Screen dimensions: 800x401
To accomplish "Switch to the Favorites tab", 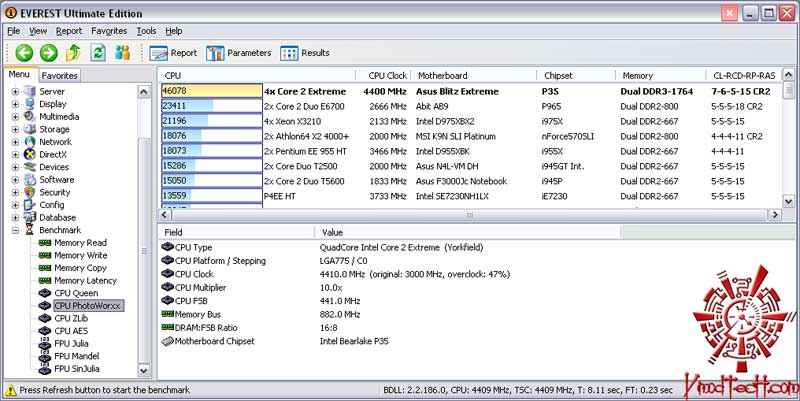I will [x=60, y=76].
